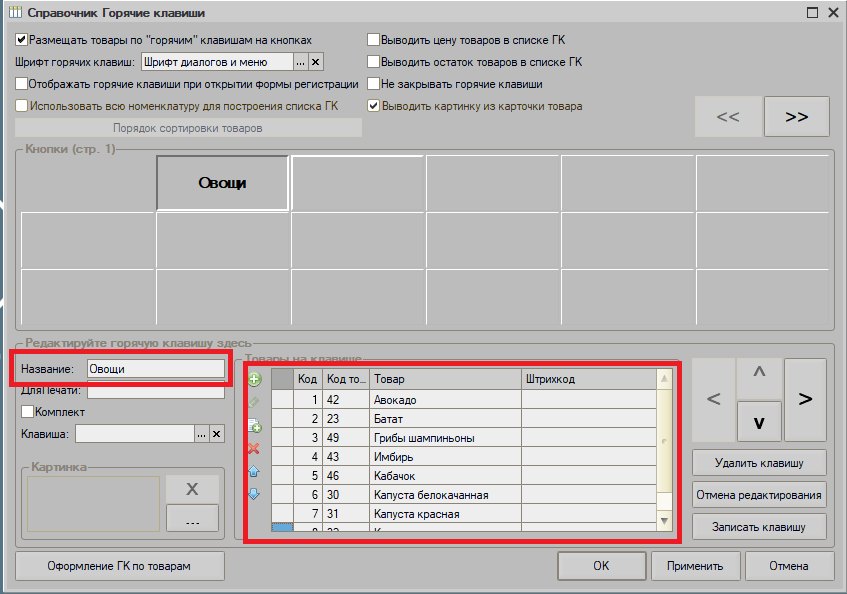This screenshot has height=594, width=847.
Task: Click 'Отмена редактирования' button
Action: [759, 495]
